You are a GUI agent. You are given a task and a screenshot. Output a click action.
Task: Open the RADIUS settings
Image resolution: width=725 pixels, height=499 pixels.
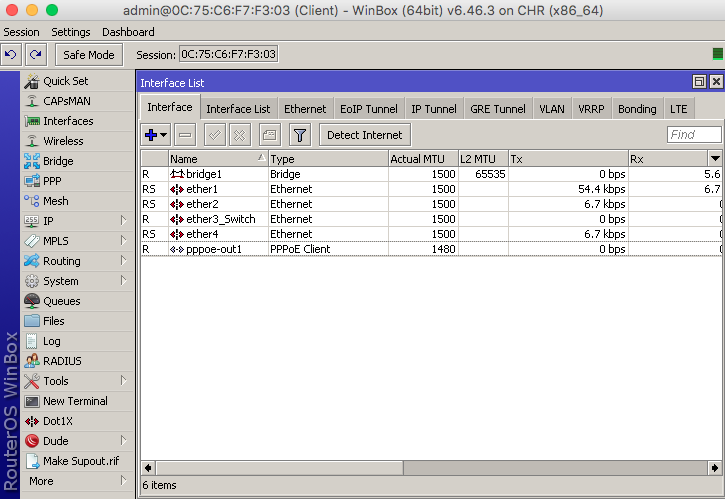78,361
